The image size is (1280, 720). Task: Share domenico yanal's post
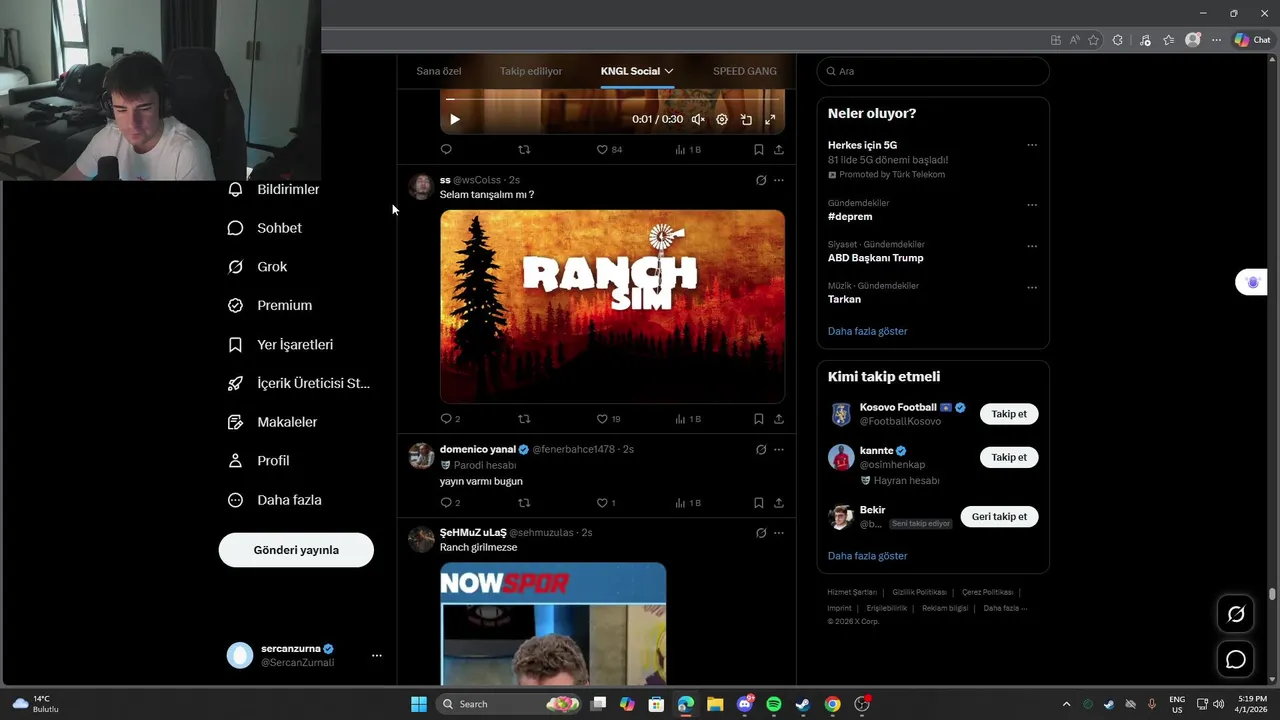(779, 503)
